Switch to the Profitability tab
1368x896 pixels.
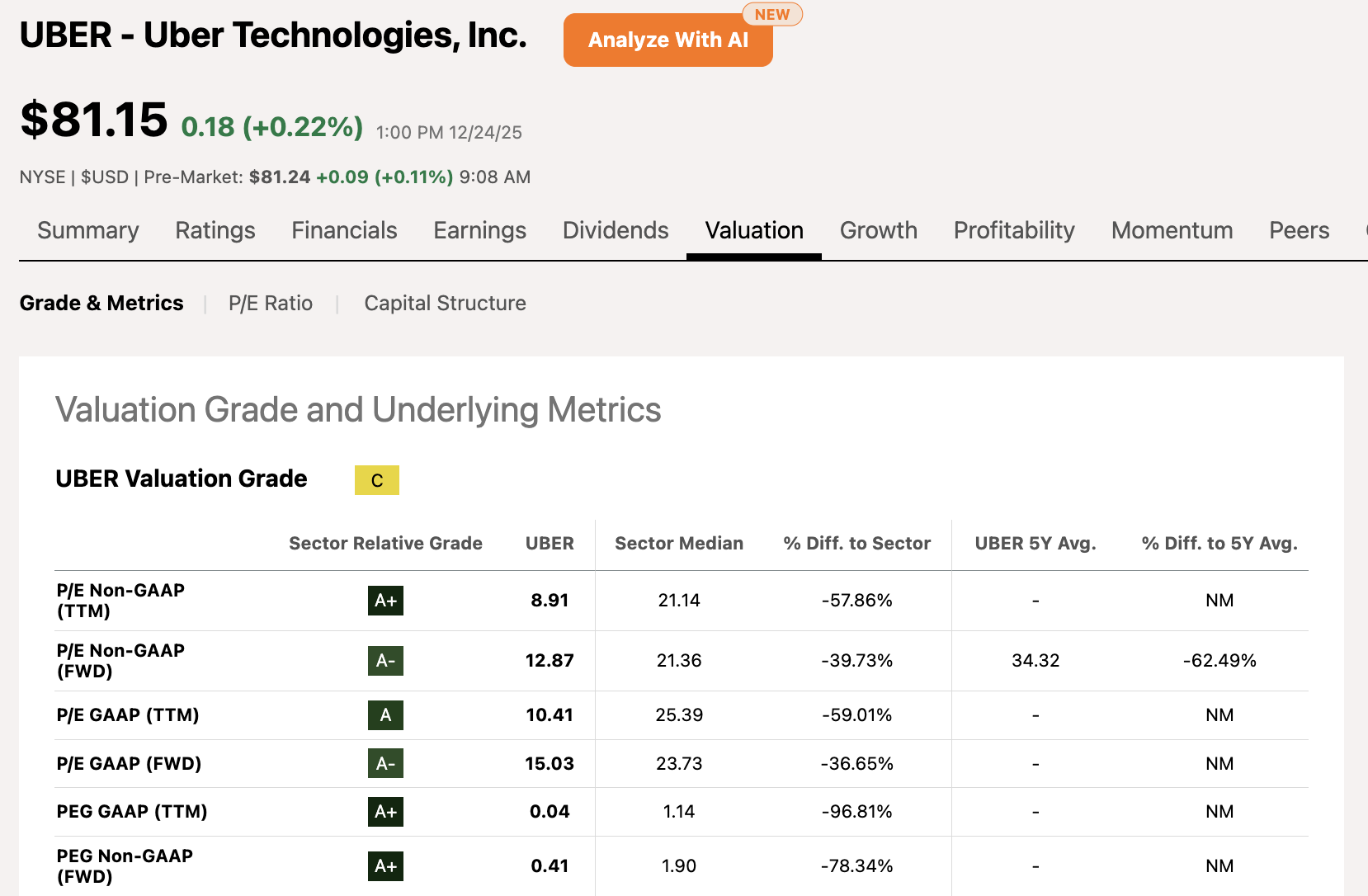pyautogui.click(x=1013, y=230)
